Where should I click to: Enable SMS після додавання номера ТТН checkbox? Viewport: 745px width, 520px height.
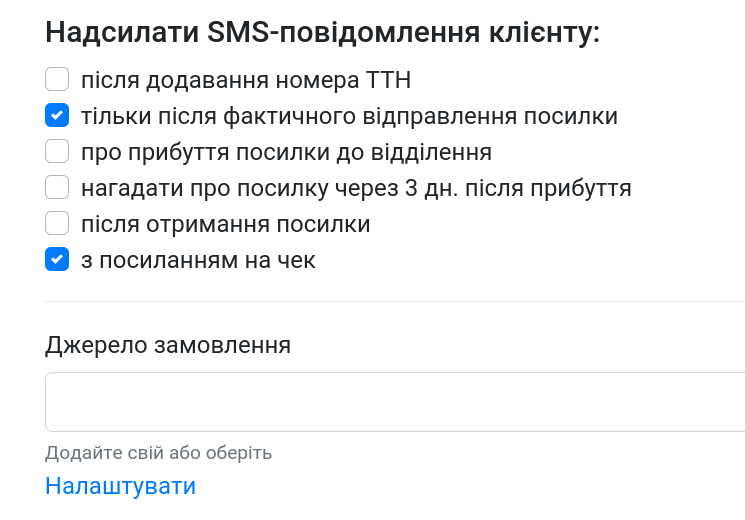[57, 80]
